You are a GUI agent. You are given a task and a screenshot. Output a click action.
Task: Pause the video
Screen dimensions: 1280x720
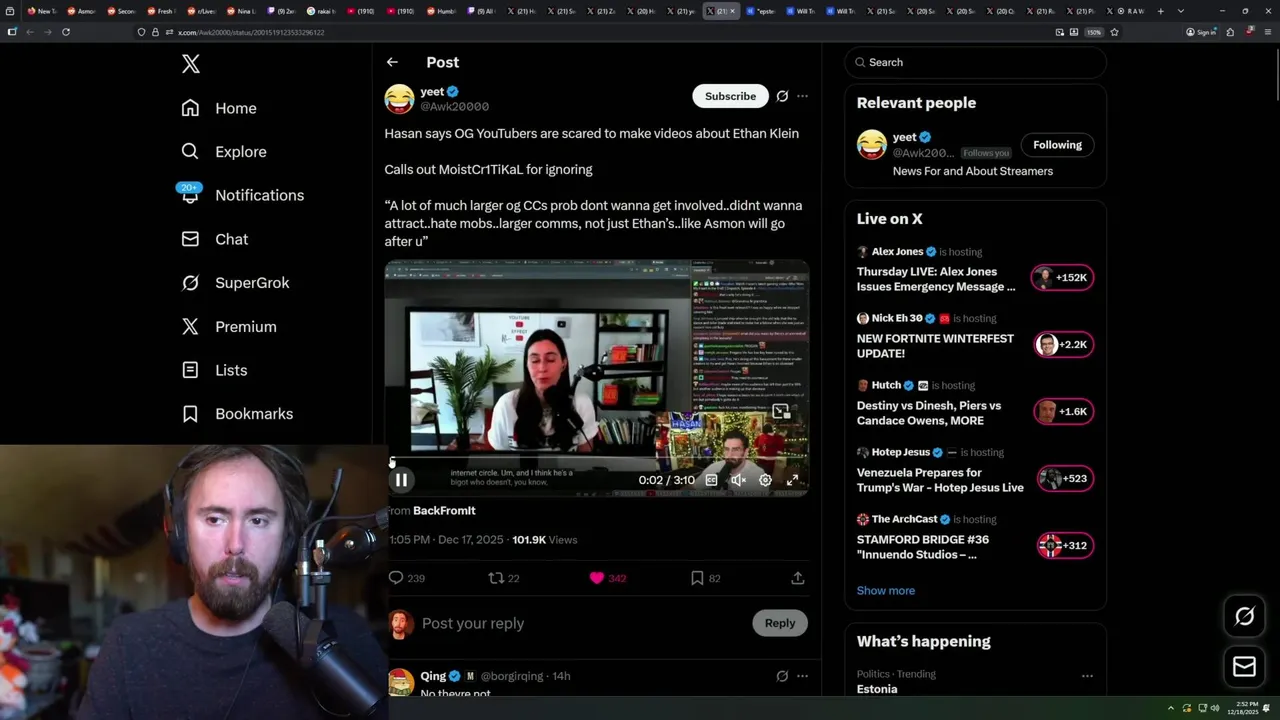401,480
